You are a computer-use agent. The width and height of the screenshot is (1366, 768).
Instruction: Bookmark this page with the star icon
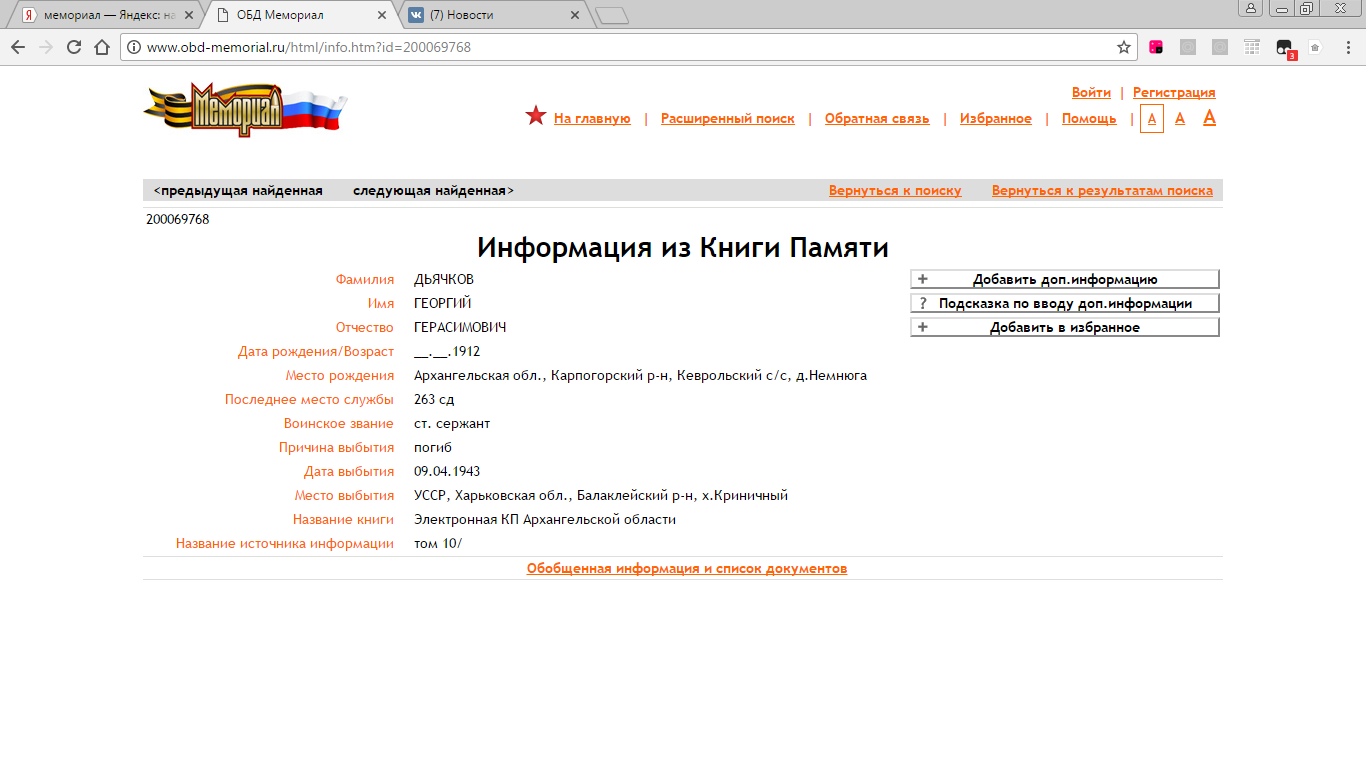tap(1124, 47)
